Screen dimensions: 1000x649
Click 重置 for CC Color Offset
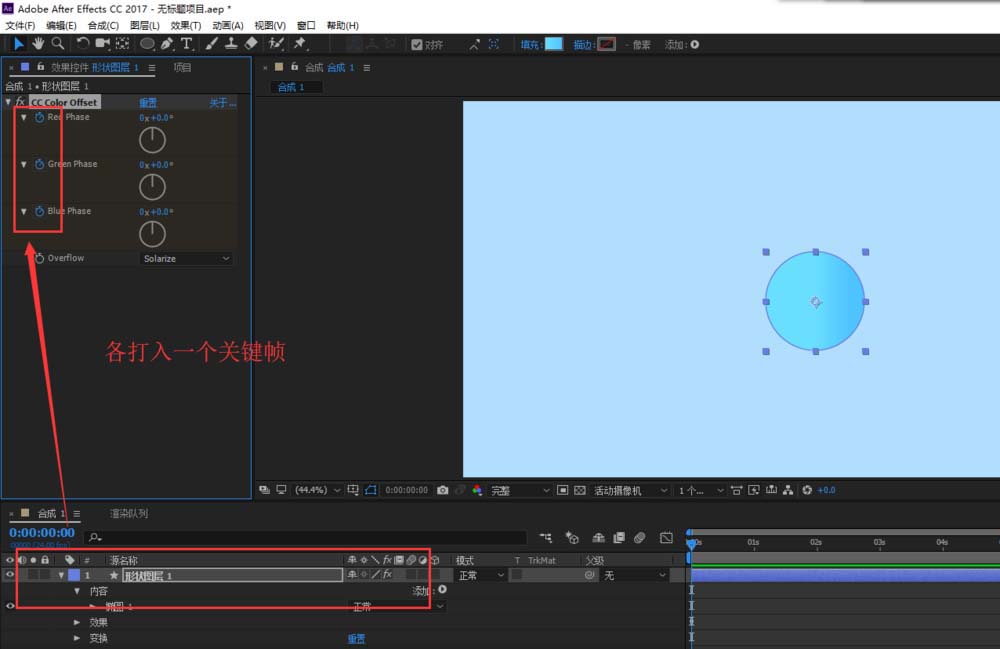[148, 102]
